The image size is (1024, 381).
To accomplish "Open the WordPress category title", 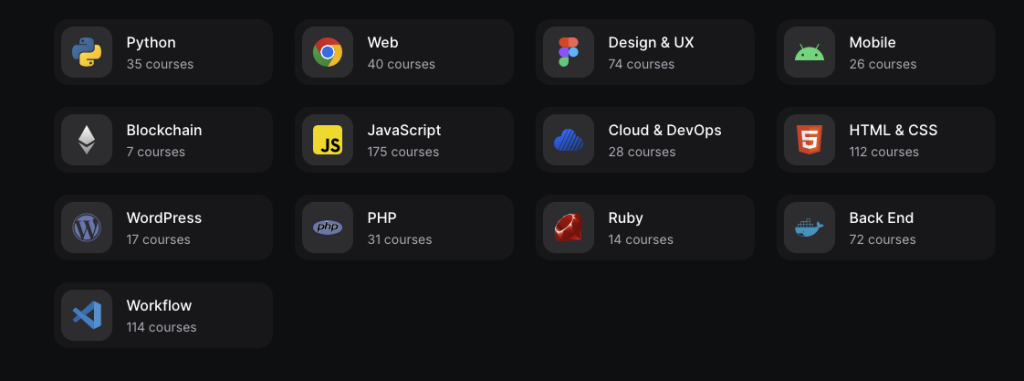I will point(164,218).
